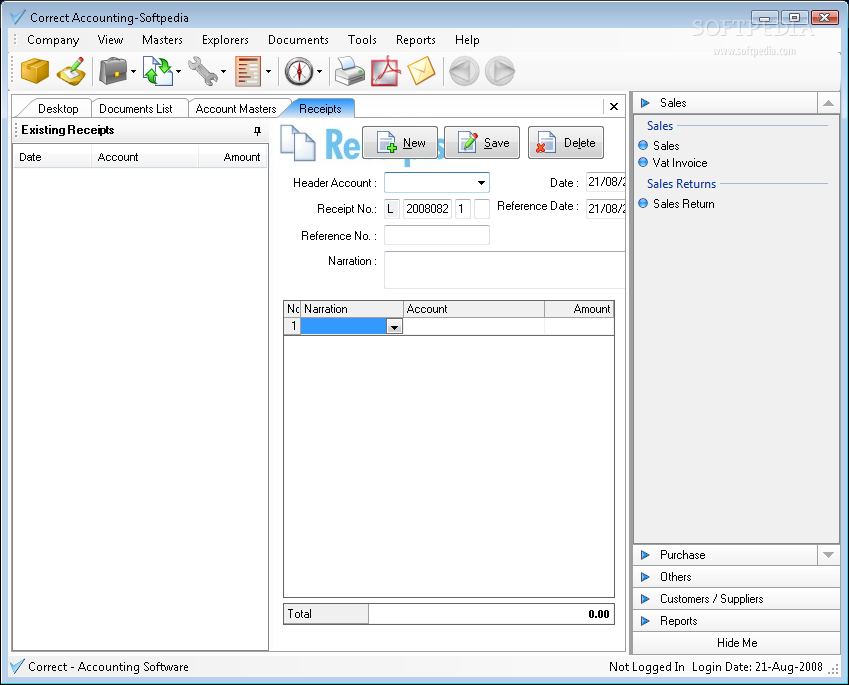
Task: Click the Account cell in row 1
Action: (x=474, y=326)
